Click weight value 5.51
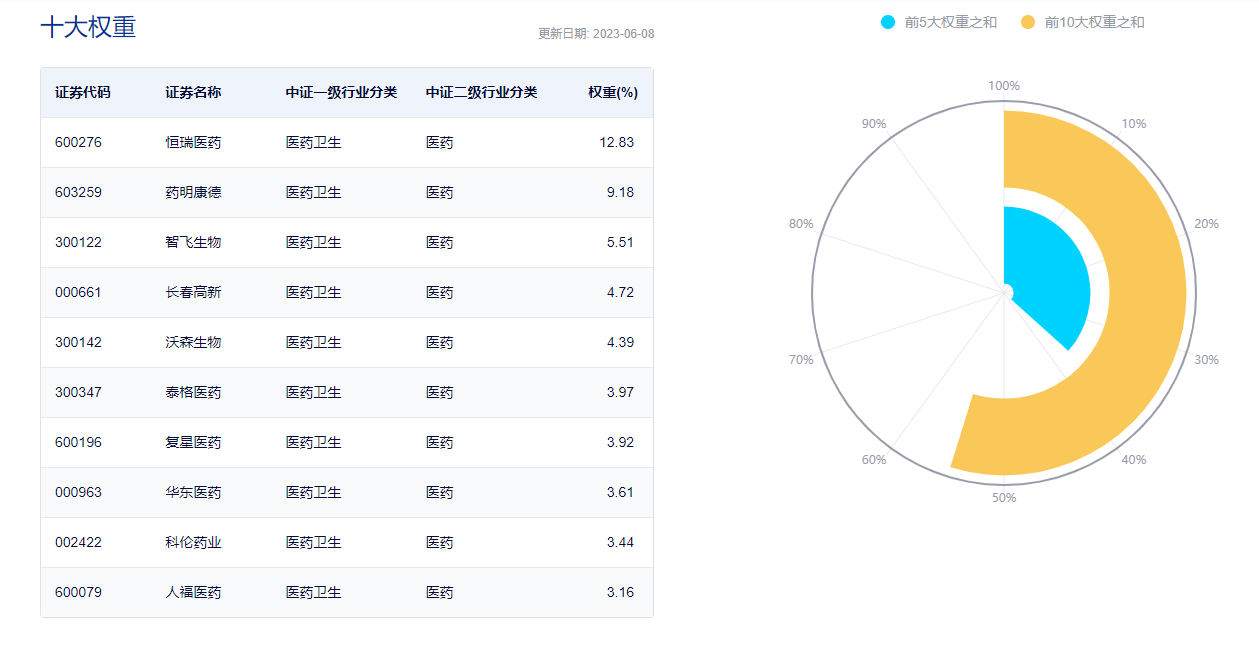This screenshot has width=1259, height=650. click(x=620, y=243)
